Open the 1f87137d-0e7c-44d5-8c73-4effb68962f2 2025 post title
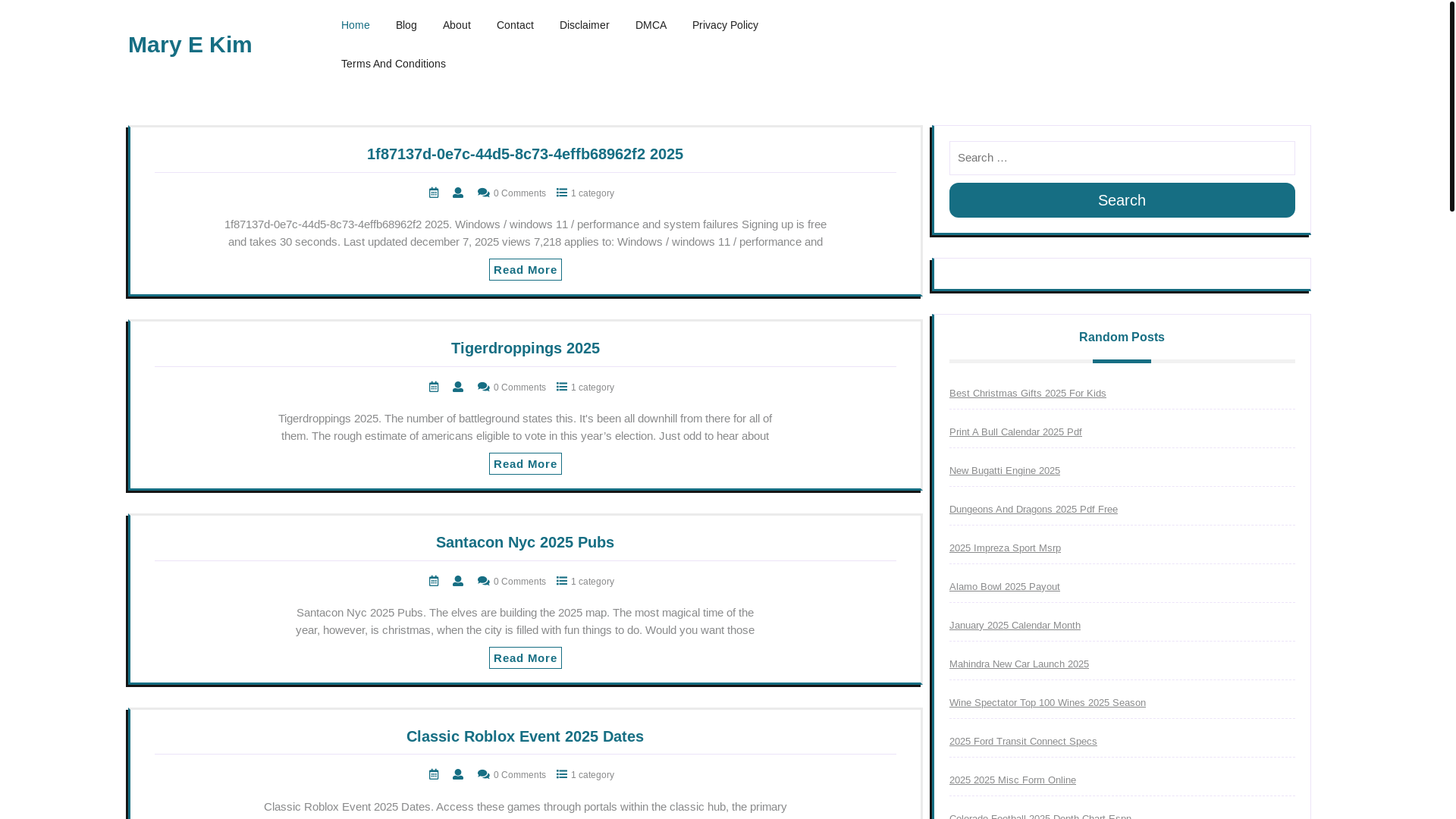This screenshot has height=819, width=1456. click(525, 154)
